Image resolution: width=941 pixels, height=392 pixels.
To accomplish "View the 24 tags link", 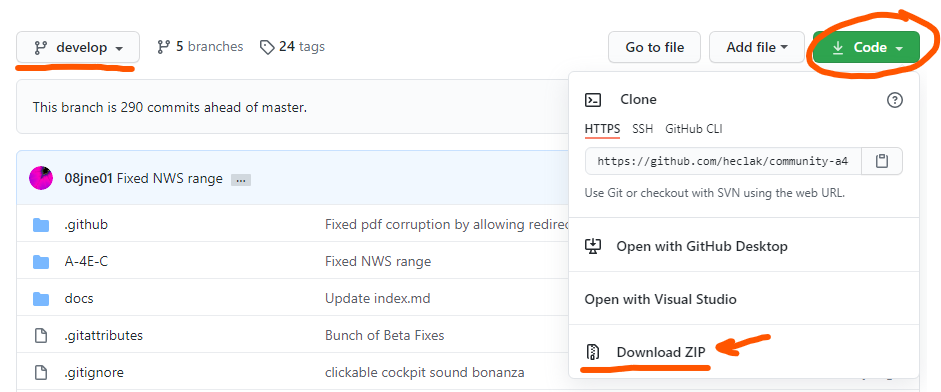I will point(292,46).
